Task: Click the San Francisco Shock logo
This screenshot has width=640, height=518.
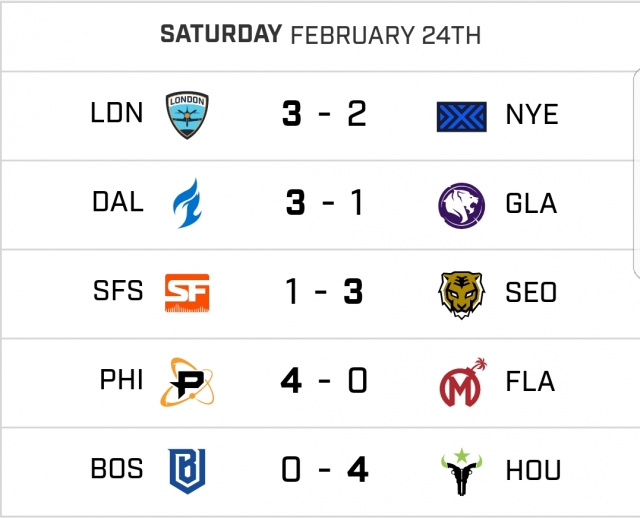Action: (187, 292)
